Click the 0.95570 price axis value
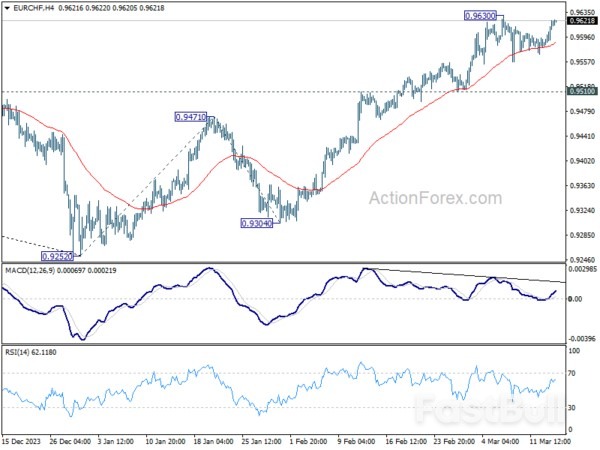 coord(582,62)
